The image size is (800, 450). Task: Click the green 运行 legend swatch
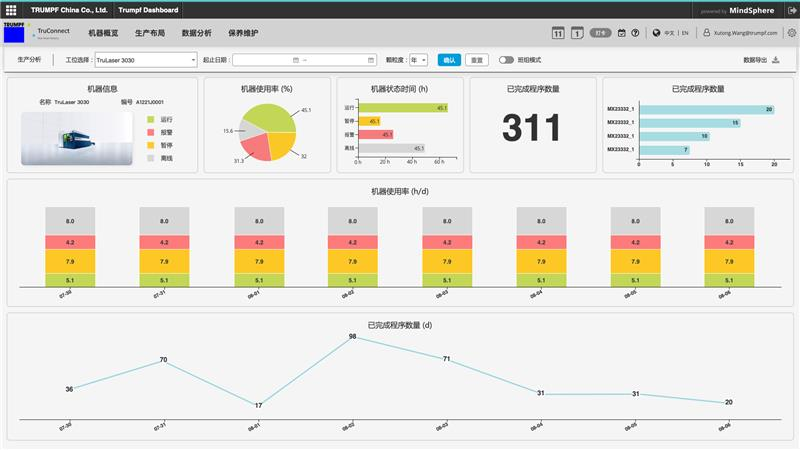(x=150, y=119)
